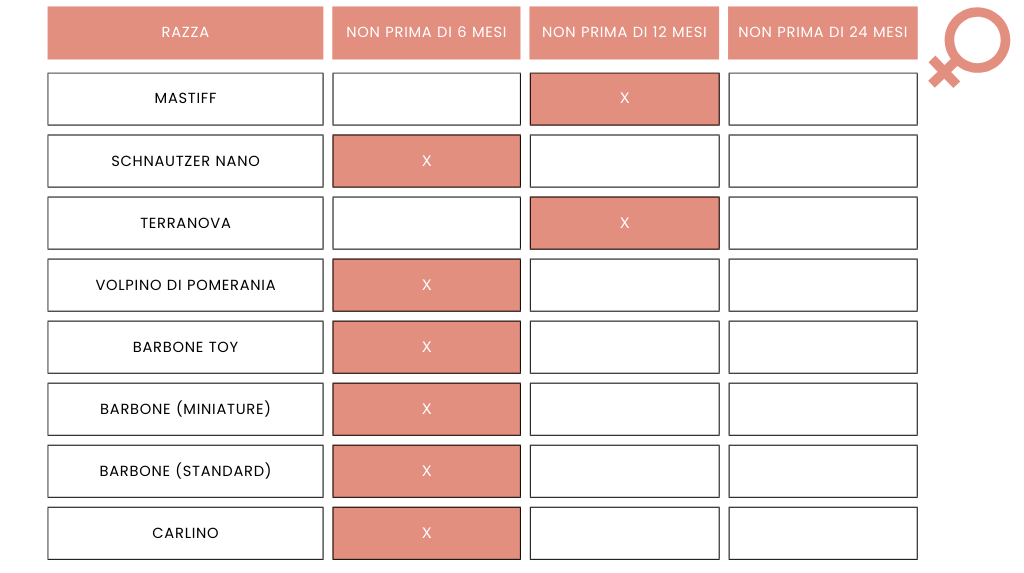
Task: Select the NON PRIMA DI 12 MESI header
Action: (x=624, y=32)
